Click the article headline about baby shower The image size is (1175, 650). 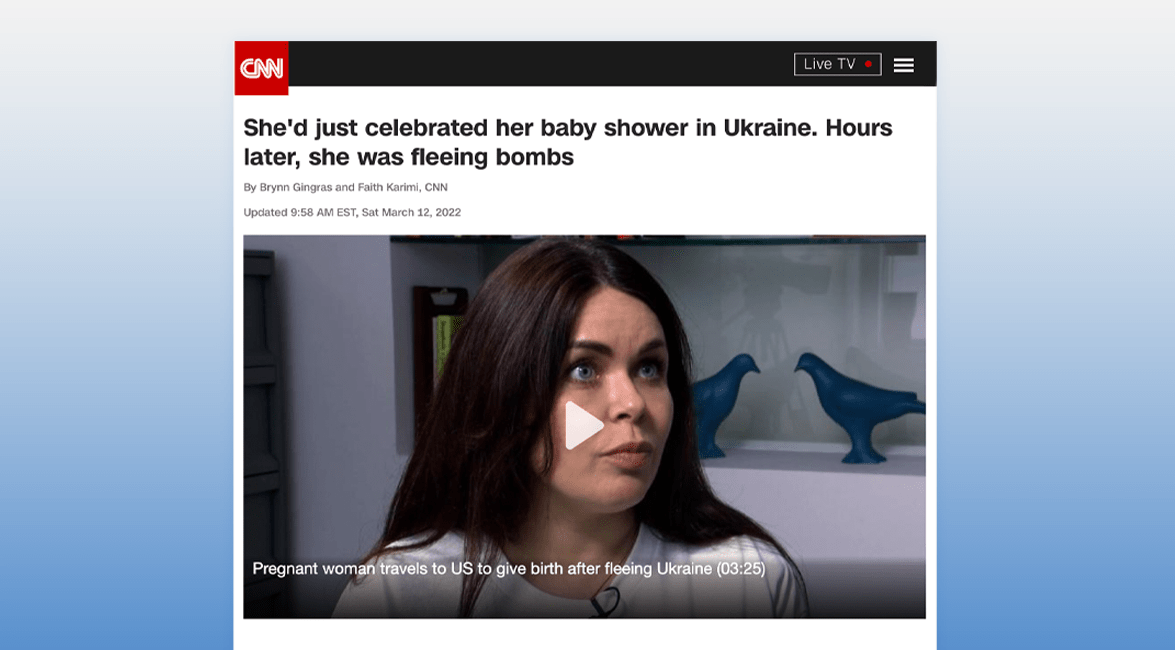click(x=567, y=142)
